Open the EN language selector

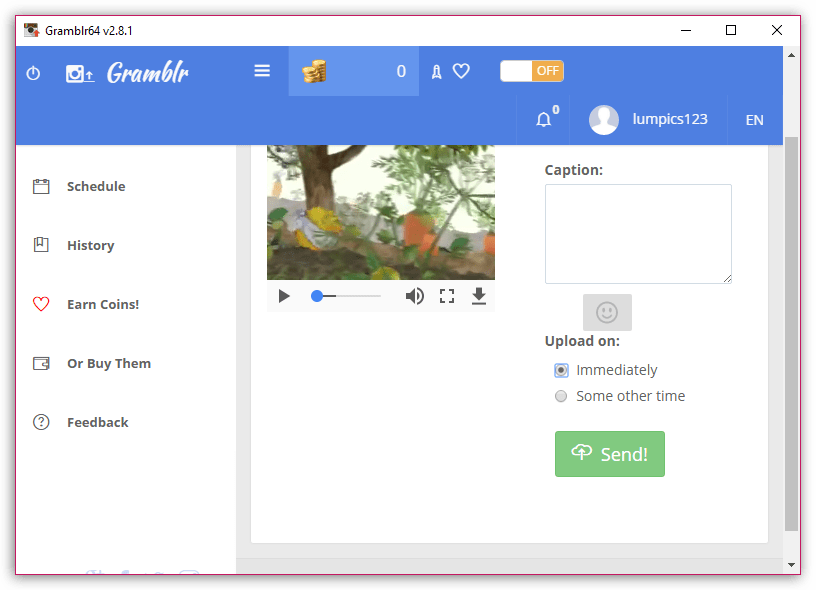coord(755,120)
